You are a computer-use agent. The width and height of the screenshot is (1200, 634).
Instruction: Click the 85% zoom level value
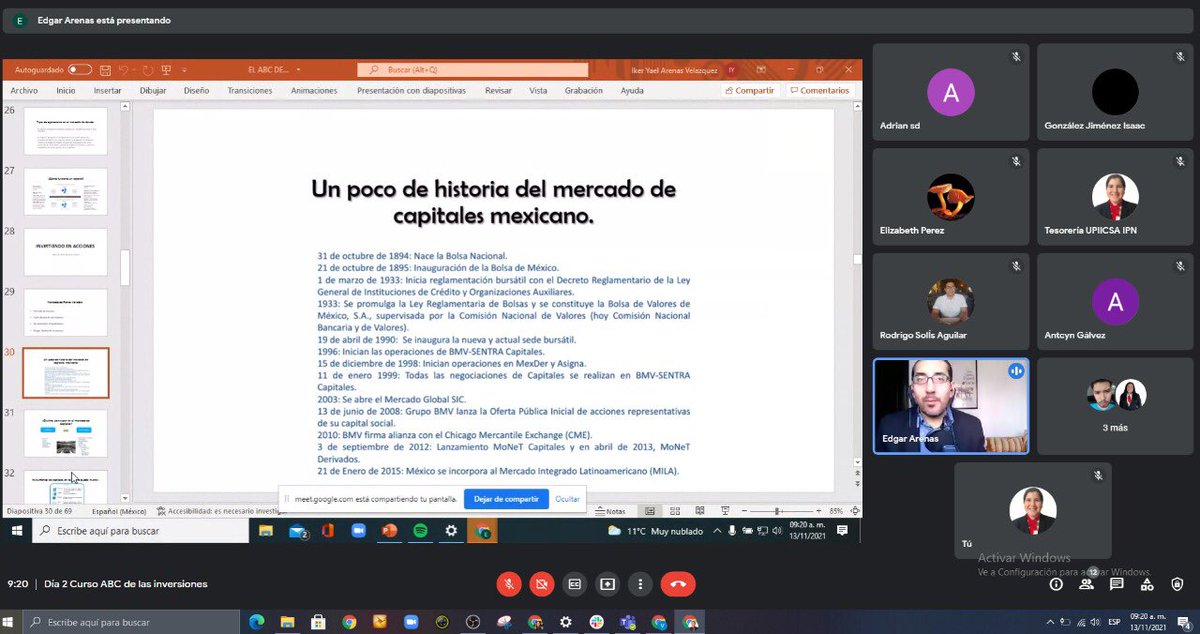(836, 511)
